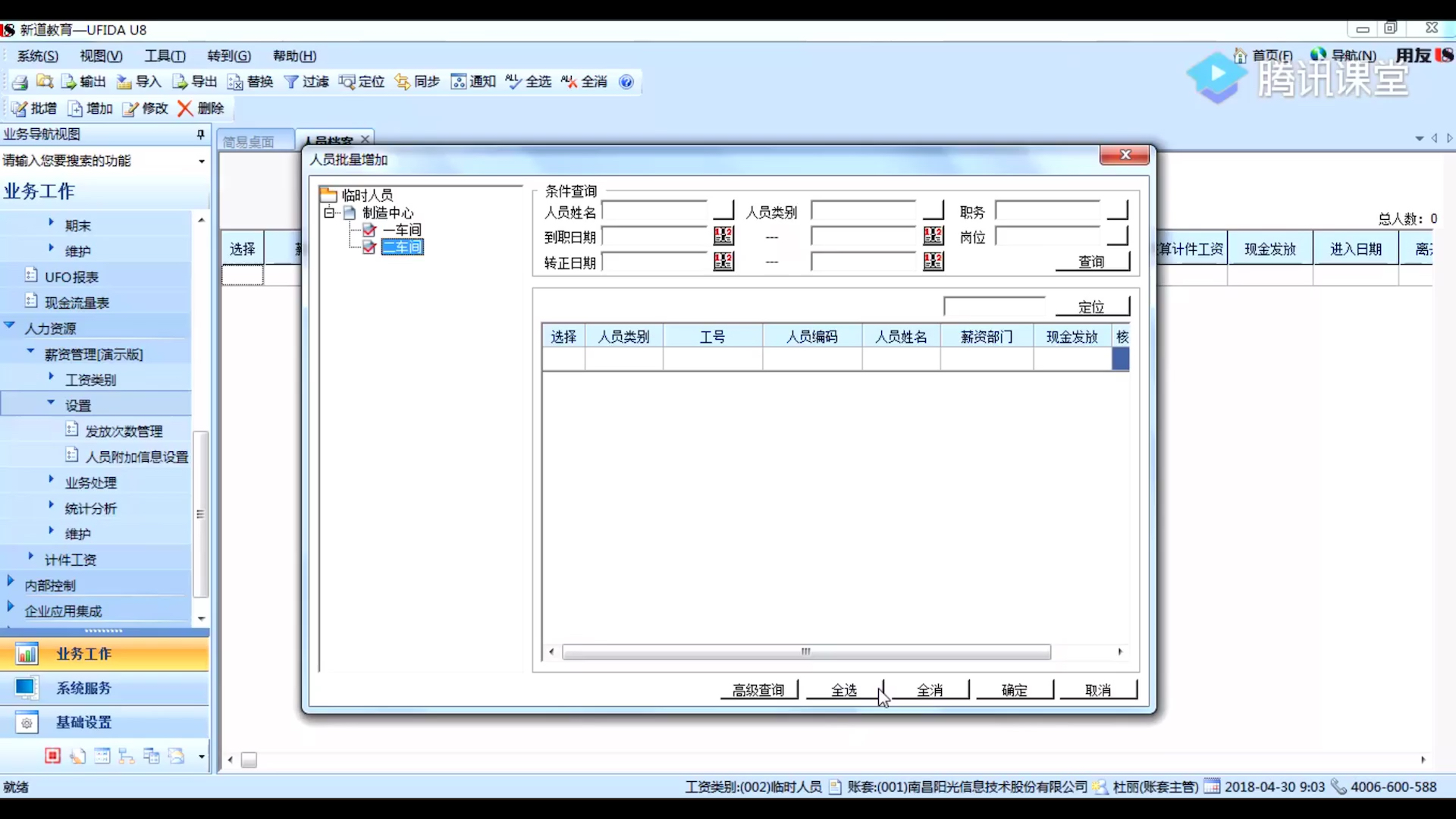1456x819 pixels.
Task: Open the 人员类别 lookup button
Action: [934, 210]
